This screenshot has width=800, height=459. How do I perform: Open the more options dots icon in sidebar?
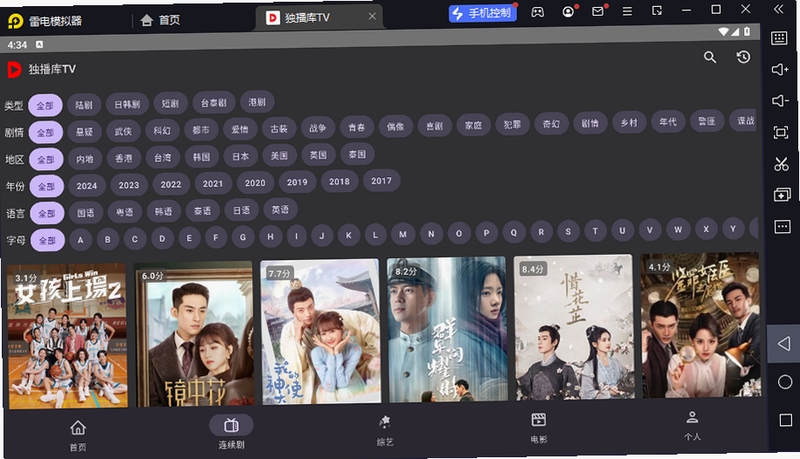[783, 226]
